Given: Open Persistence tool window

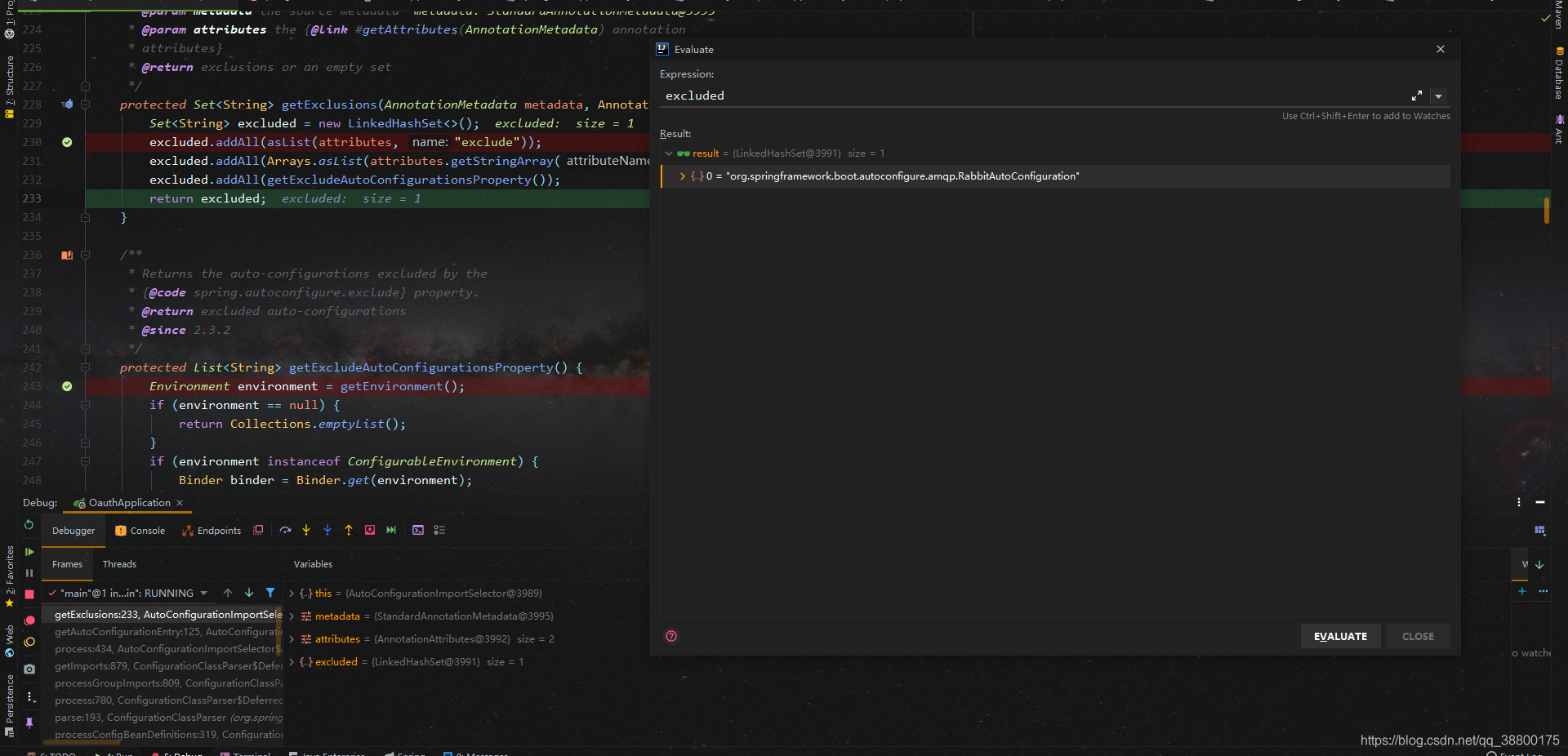Looking at the screenshot, I should click(x=9, y=706).
